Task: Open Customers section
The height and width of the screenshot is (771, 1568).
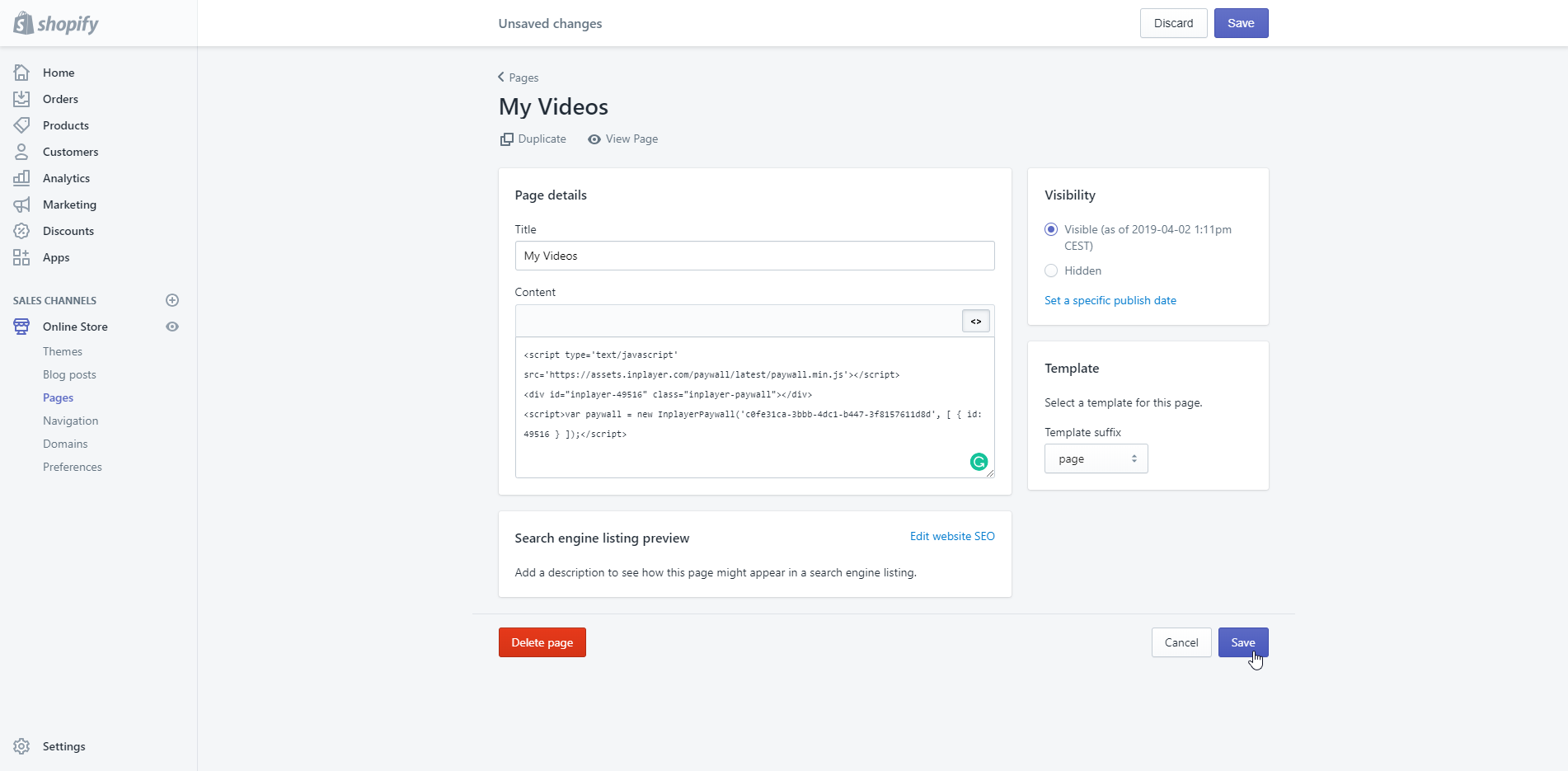Action: [x=70, y=152]
